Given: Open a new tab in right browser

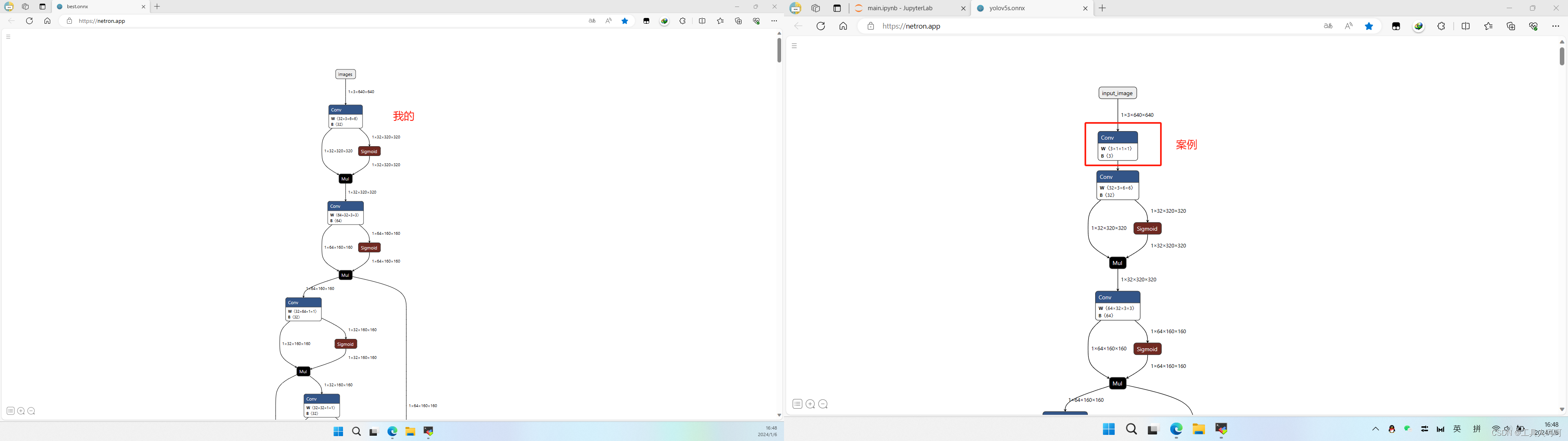Looking at the screenshot, I should click(x=1102, y=9).
